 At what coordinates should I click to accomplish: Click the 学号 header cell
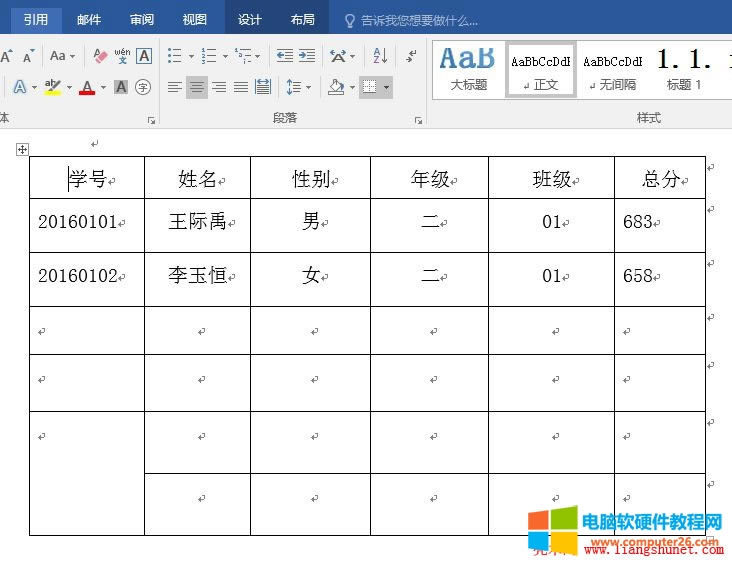(87, 178)
